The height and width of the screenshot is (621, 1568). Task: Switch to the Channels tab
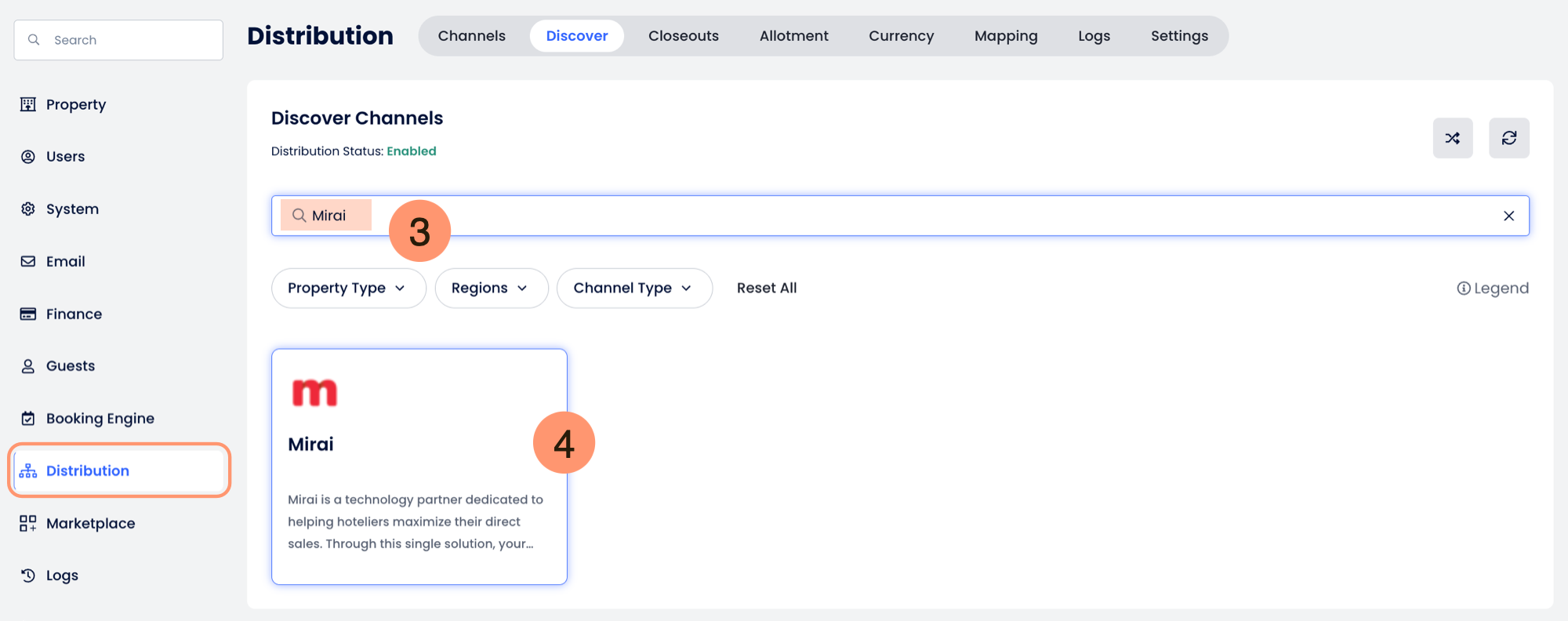[x=471, y=36]
